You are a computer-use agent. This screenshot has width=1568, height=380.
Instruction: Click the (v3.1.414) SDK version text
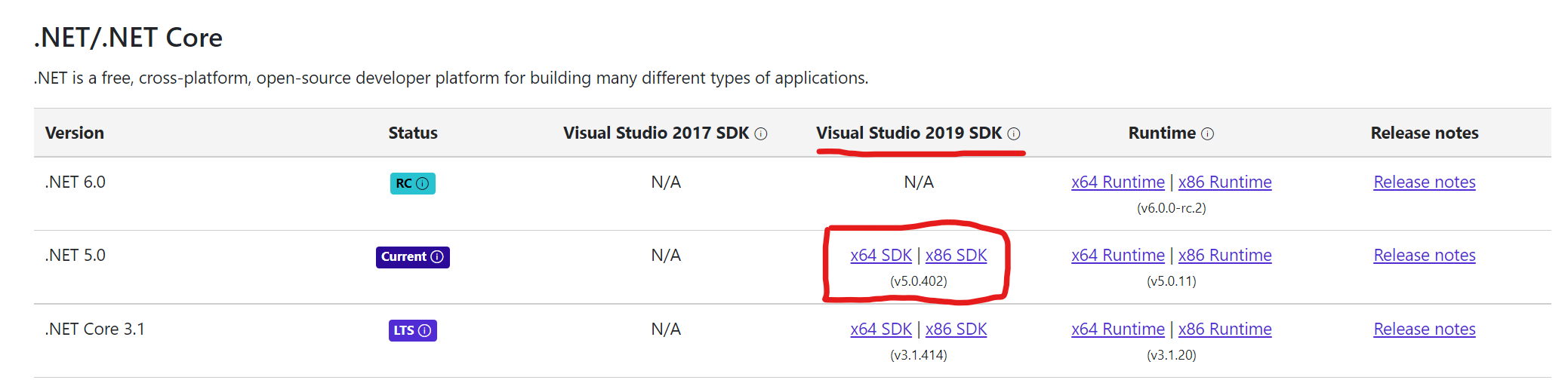pyautogui.click(x=918, y=355)
